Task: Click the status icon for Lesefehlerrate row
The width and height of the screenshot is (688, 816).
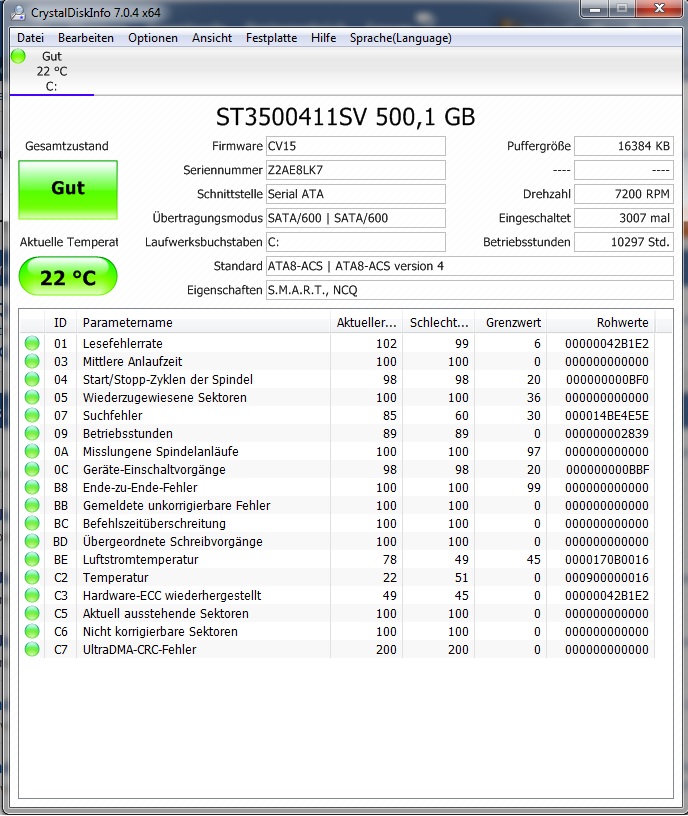Action: (x=32, y=343)
